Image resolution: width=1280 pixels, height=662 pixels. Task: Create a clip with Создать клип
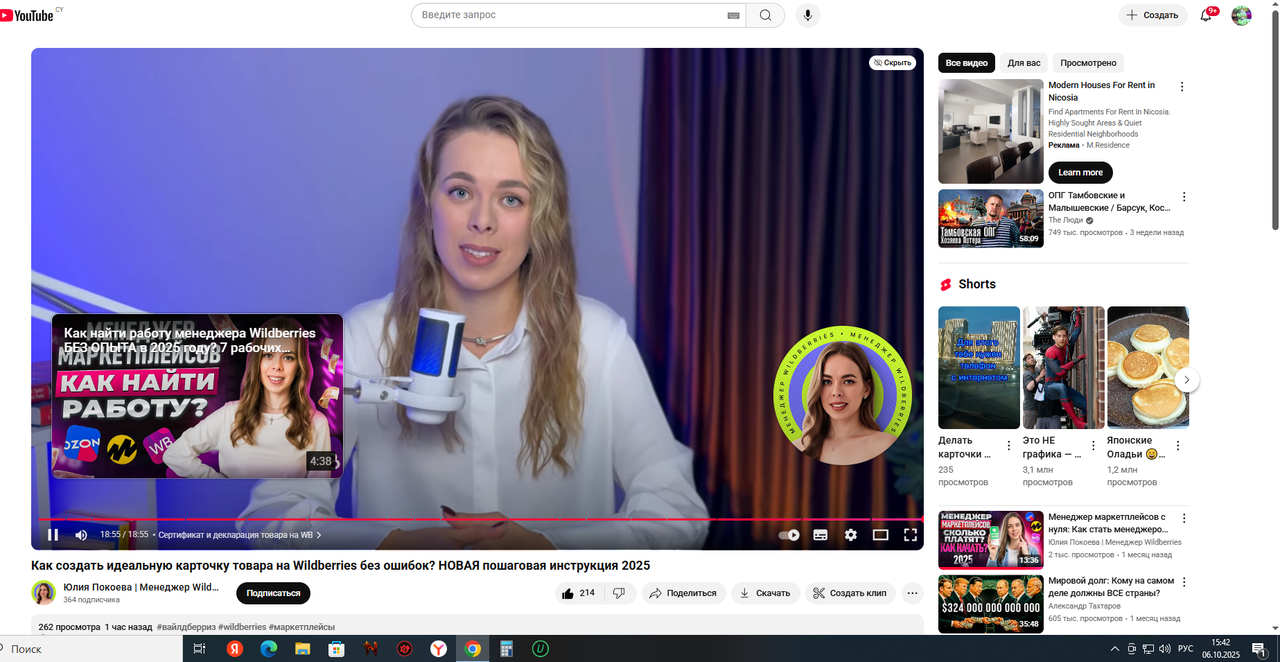(850, 593)
